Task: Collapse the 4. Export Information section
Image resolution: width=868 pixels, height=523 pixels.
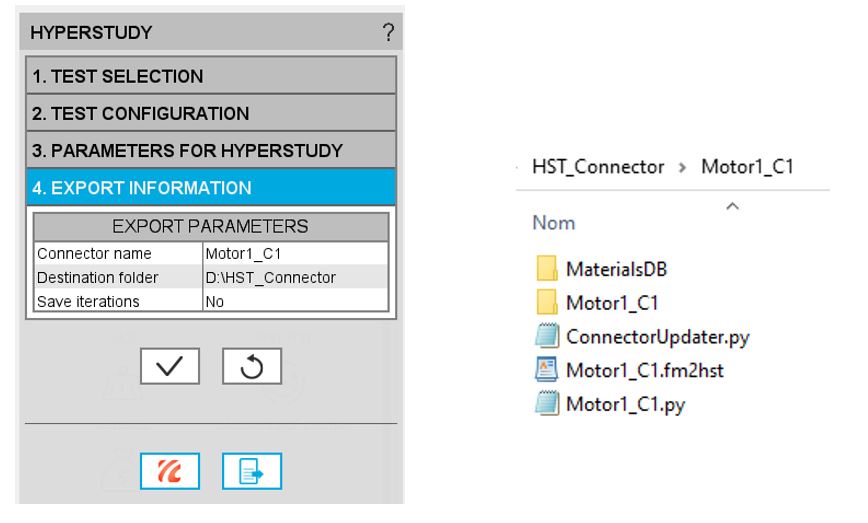Action: [x=209, y=187]
